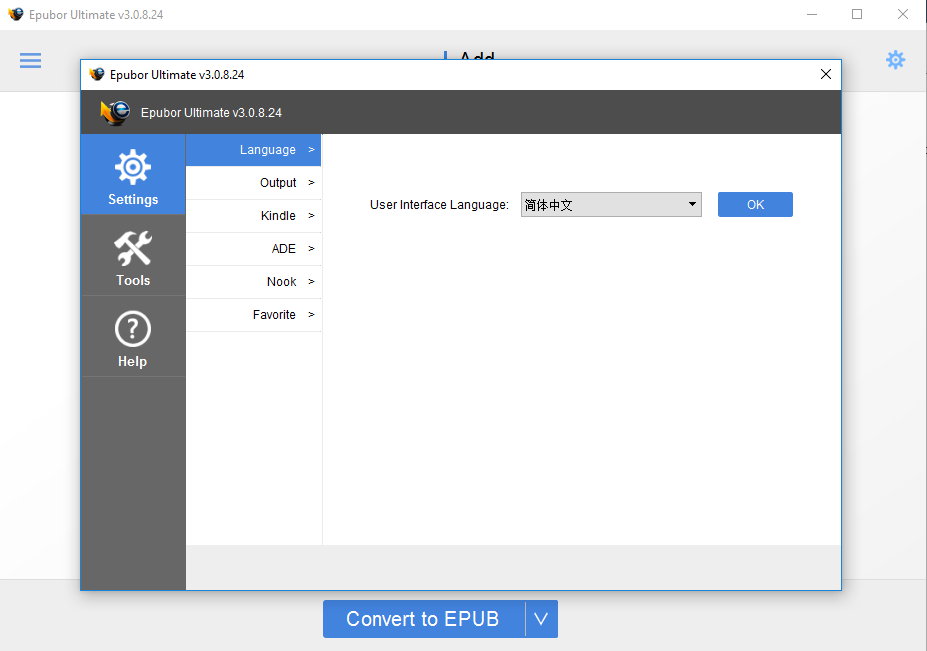Switch to the Kindle settings tab

(254, 216)
